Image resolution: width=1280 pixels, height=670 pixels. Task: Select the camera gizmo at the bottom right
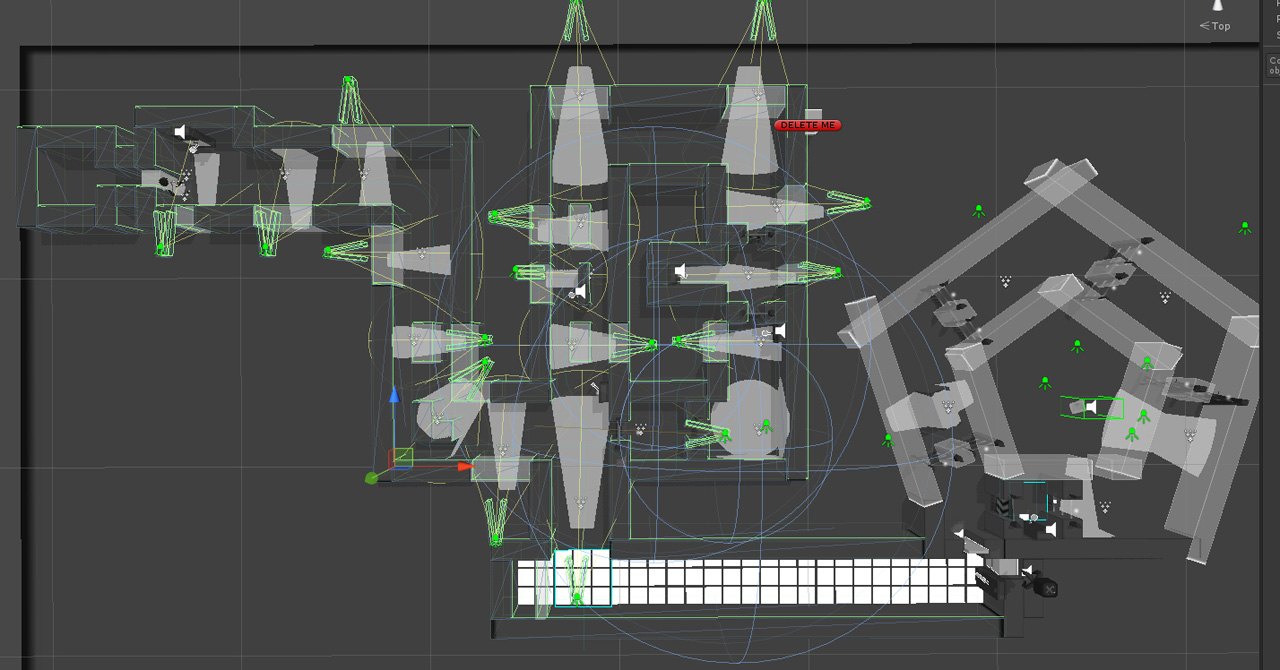(1047, 589)
